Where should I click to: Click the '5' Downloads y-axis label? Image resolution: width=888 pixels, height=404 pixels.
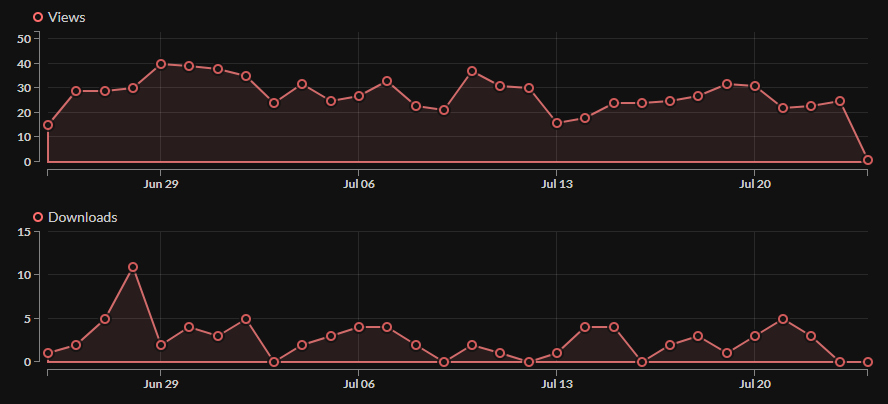28,318
